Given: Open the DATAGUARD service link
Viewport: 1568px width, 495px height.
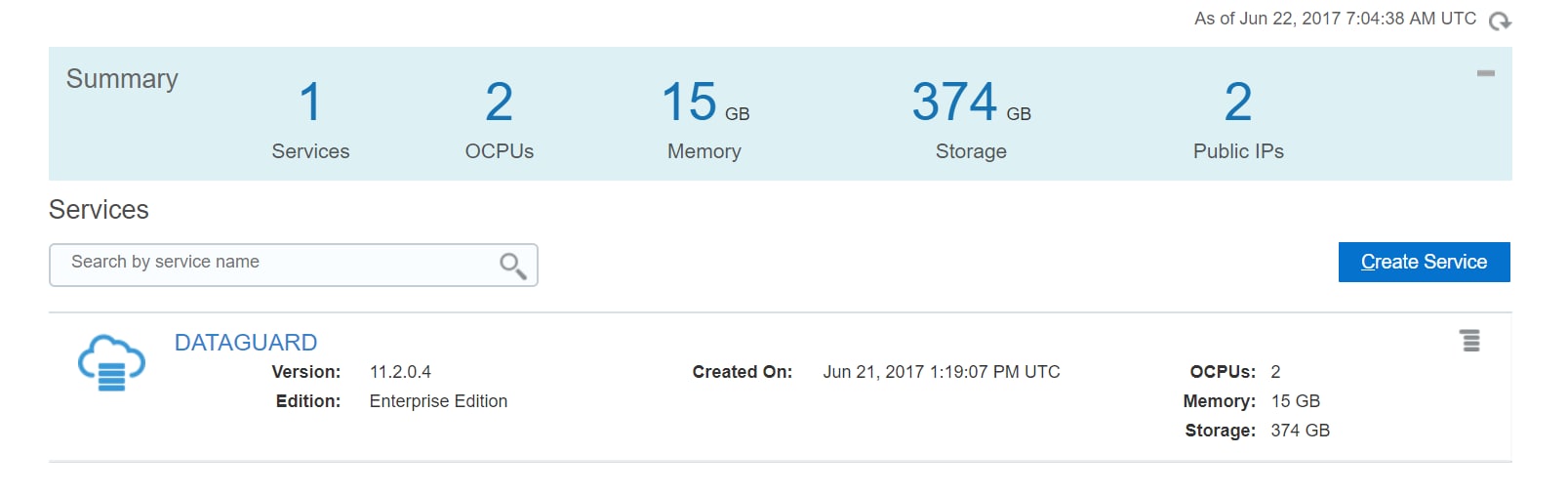Looking at the screenshot, I should tap(246, 343).
